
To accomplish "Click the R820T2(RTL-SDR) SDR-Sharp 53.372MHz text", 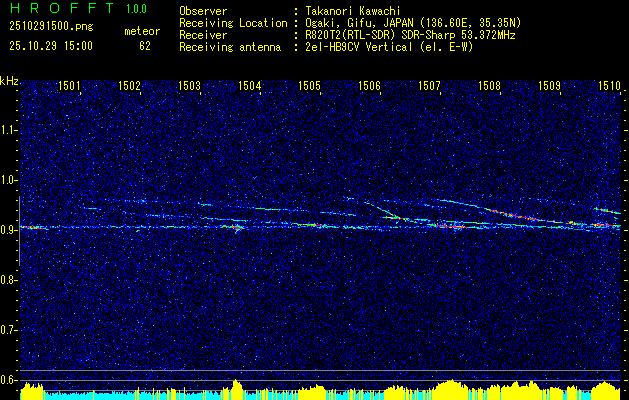I will coord(410,35).
